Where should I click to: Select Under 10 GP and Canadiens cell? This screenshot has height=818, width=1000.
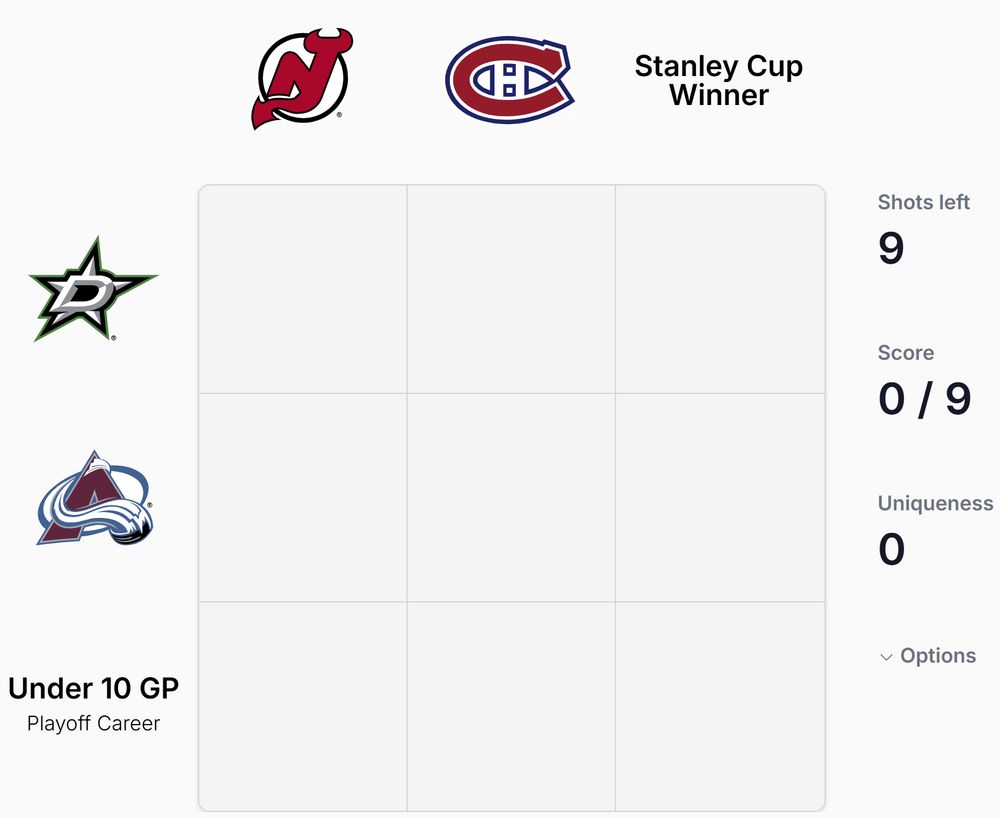pyautogui.click(x=511, y=706)
